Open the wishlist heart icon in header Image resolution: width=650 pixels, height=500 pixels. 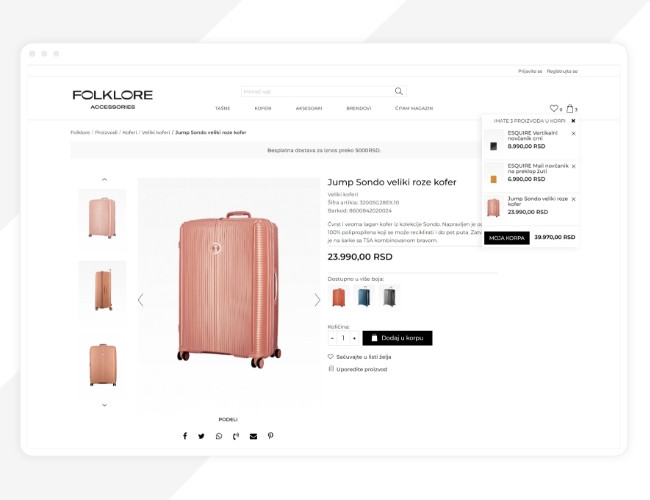click(553, 108)
